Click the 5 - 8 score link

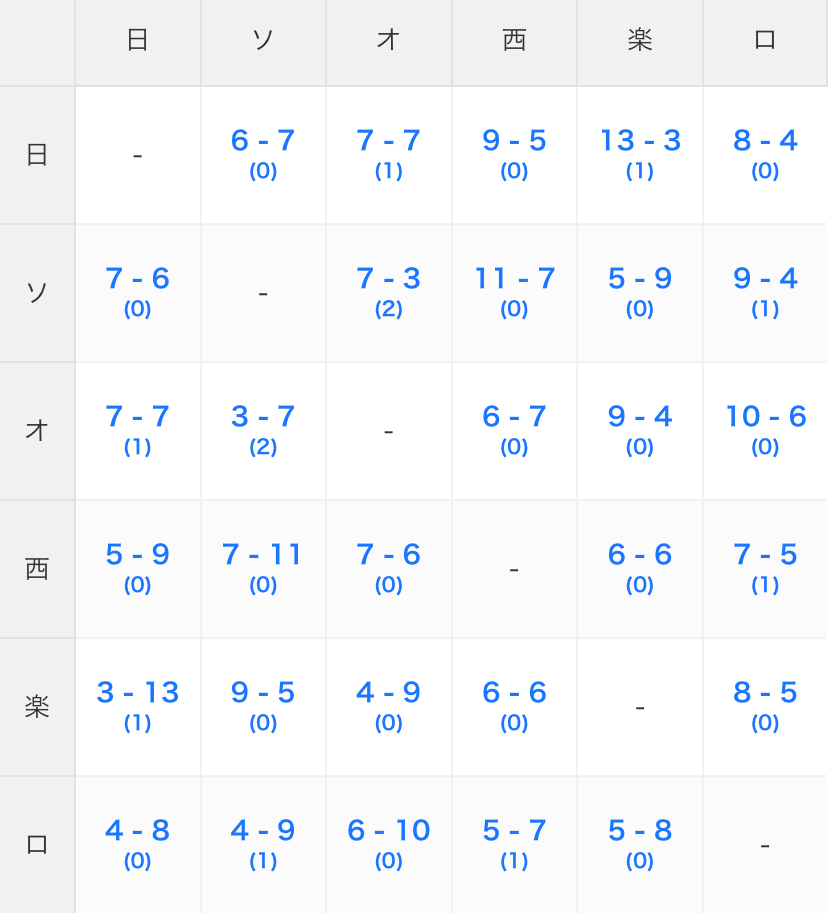(x=640, y=831)
